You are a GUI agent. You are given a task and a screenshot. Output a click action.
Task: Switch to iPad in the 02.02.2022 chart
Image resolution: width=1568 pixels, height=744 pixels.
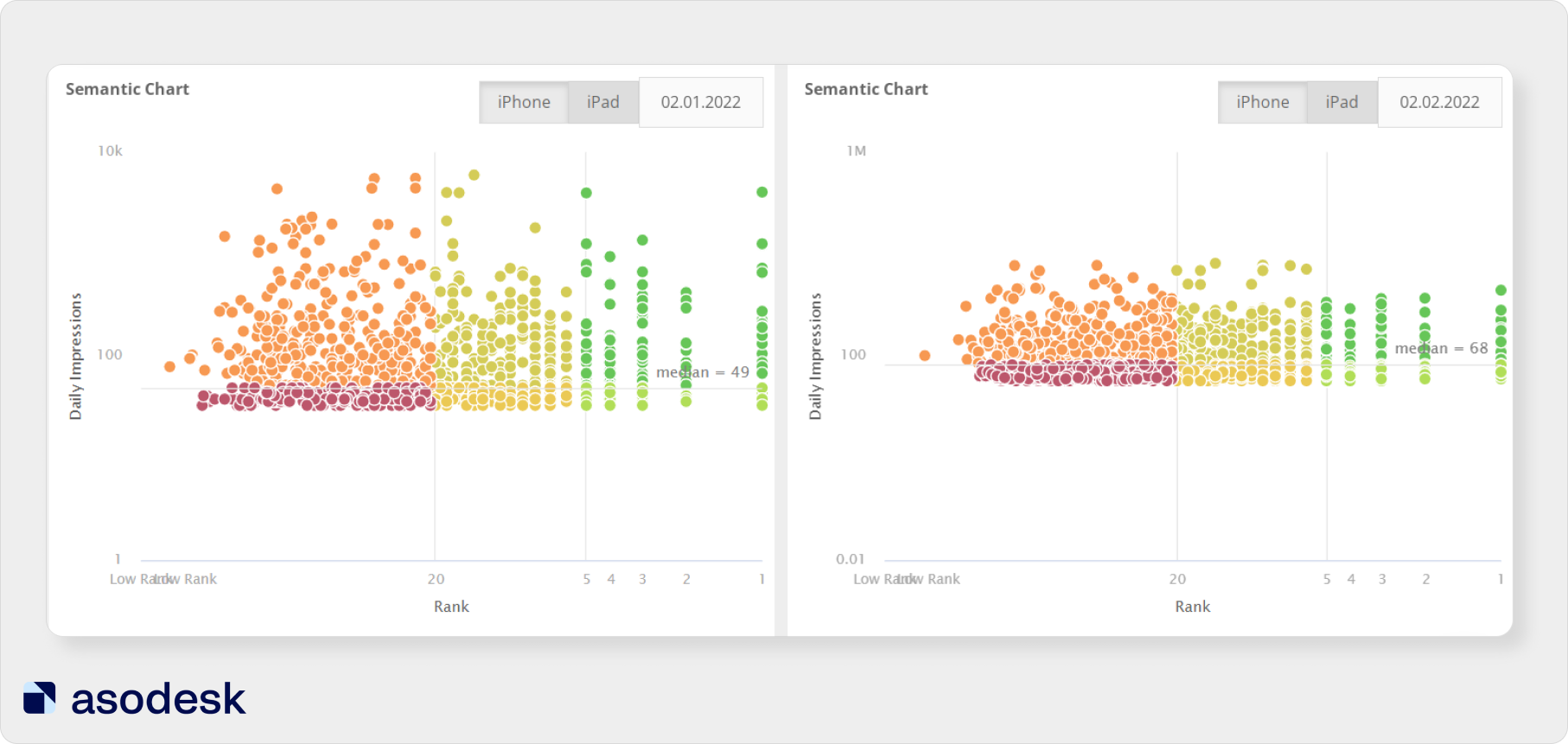1342,102
